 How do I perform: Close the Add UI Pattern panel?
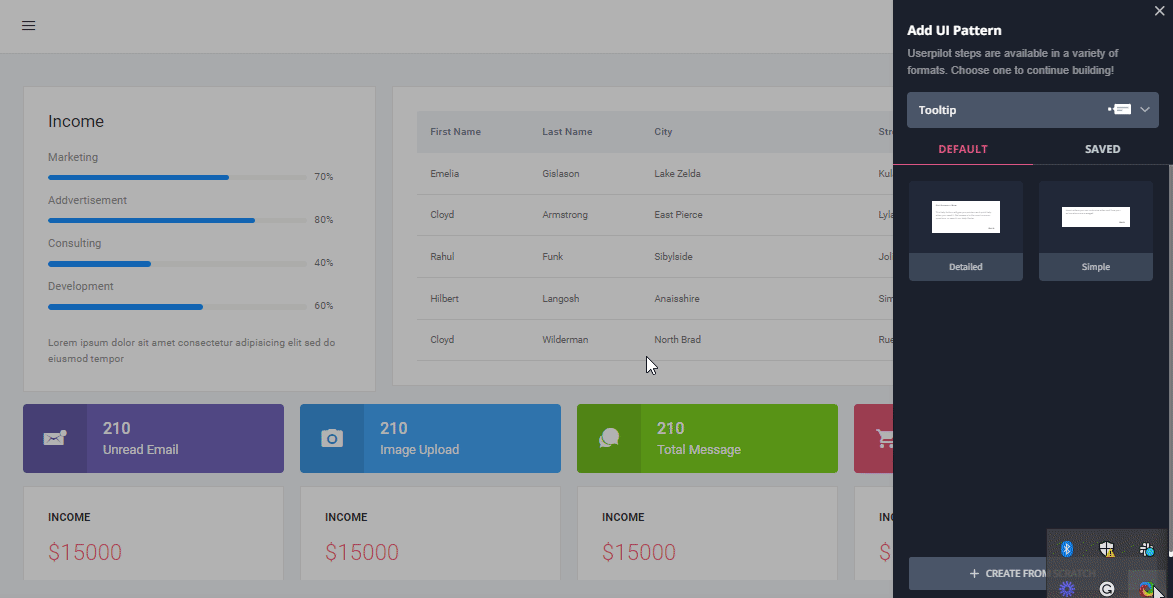pos(1160,10)
